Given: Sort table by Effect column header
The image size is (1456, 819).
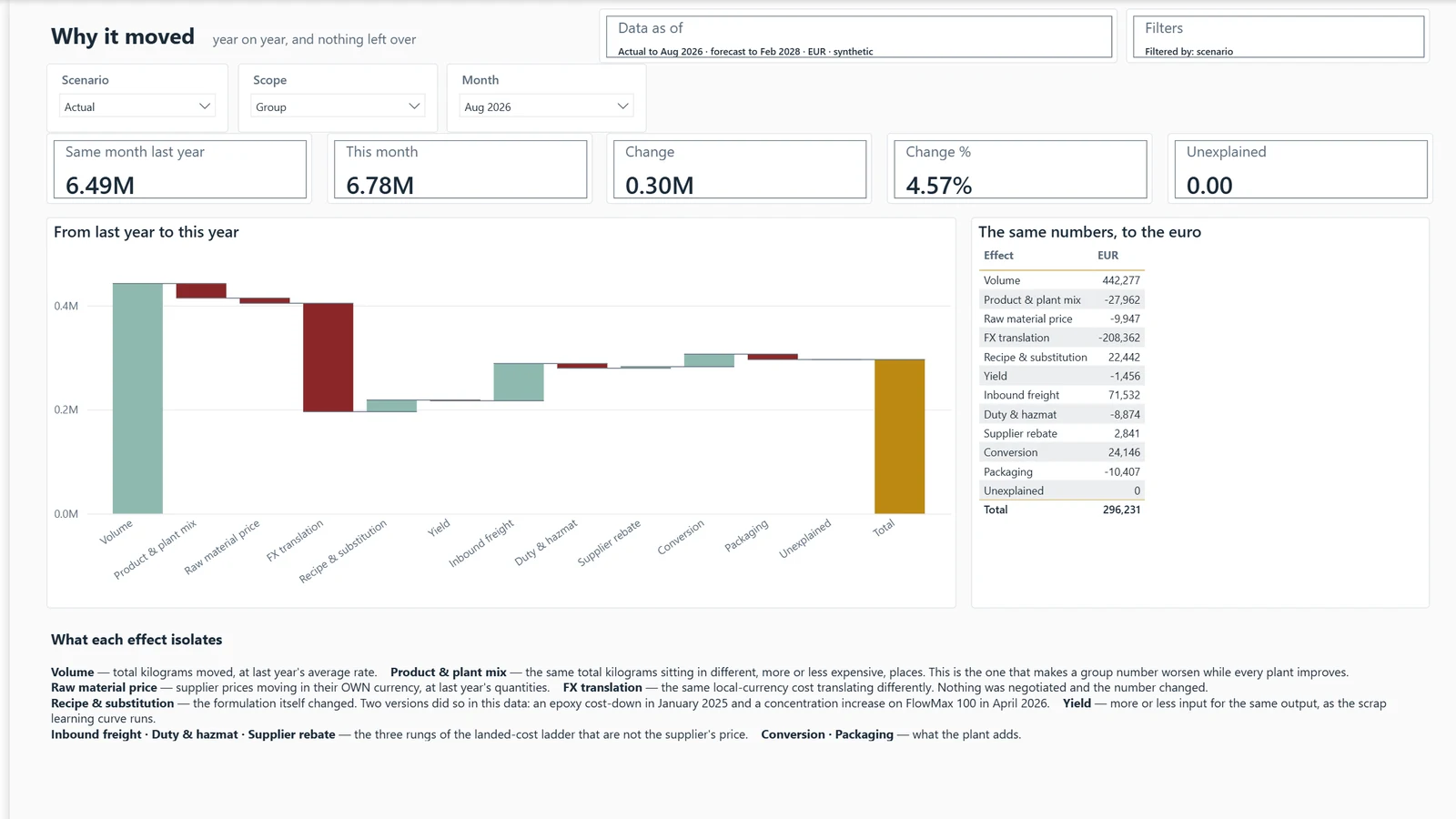Looking at the screenshot, I should click(x=998, y=256).
